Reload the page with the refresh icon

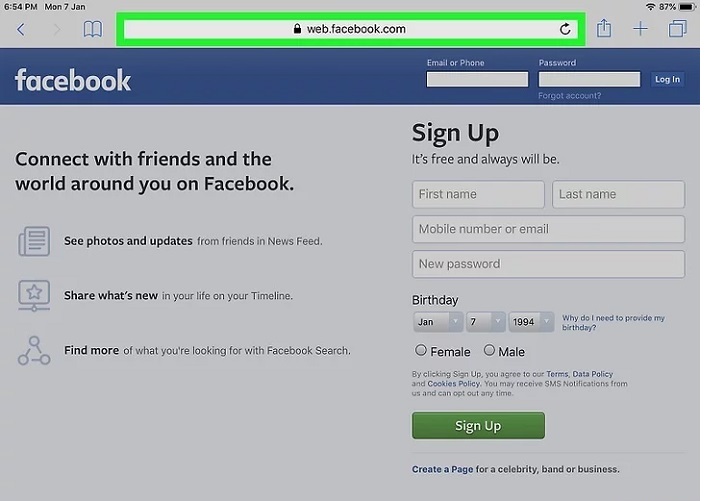point(565,29)
